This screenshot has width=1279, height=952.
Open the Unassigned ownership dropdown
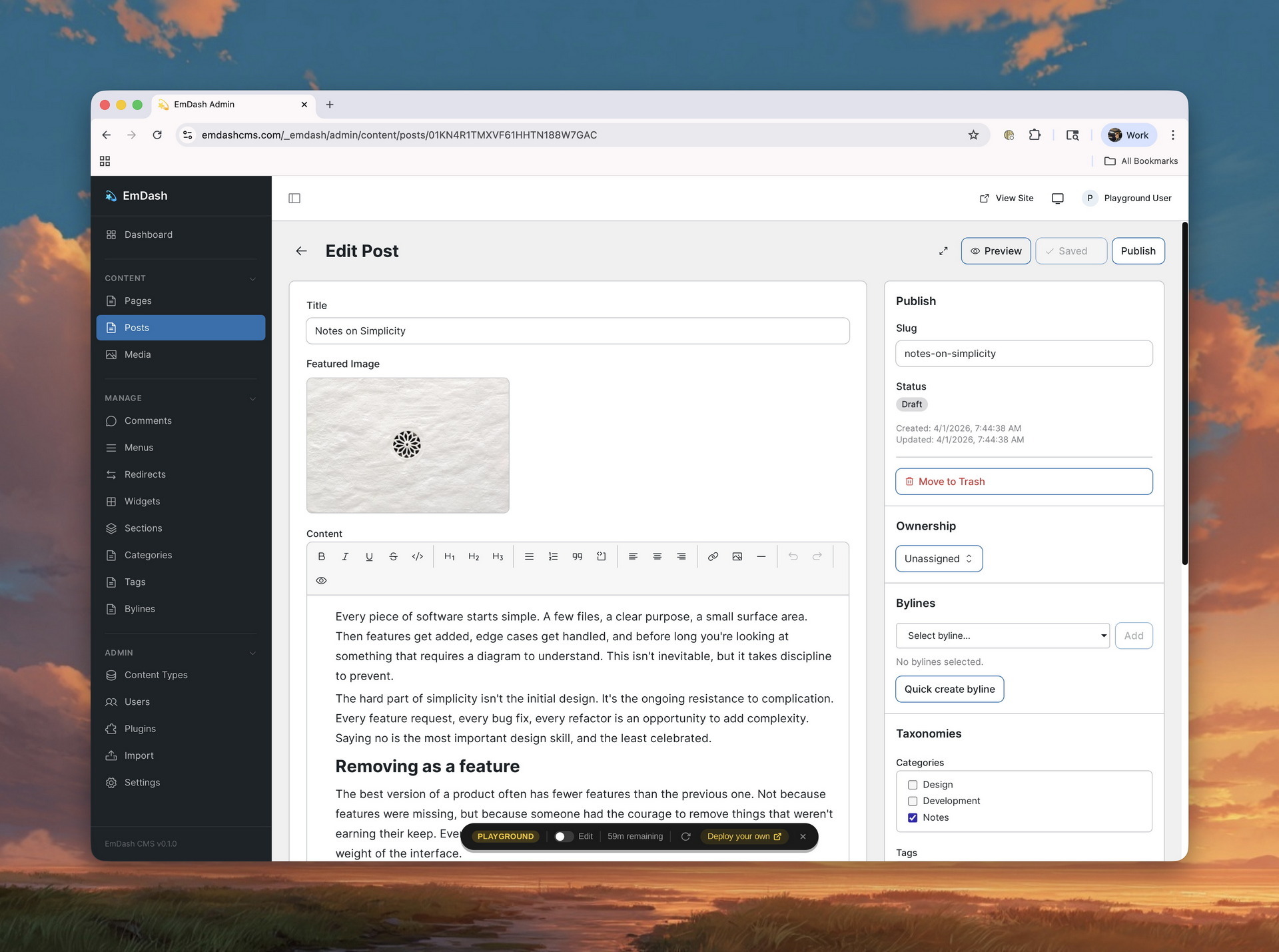(x=938, y=558)
